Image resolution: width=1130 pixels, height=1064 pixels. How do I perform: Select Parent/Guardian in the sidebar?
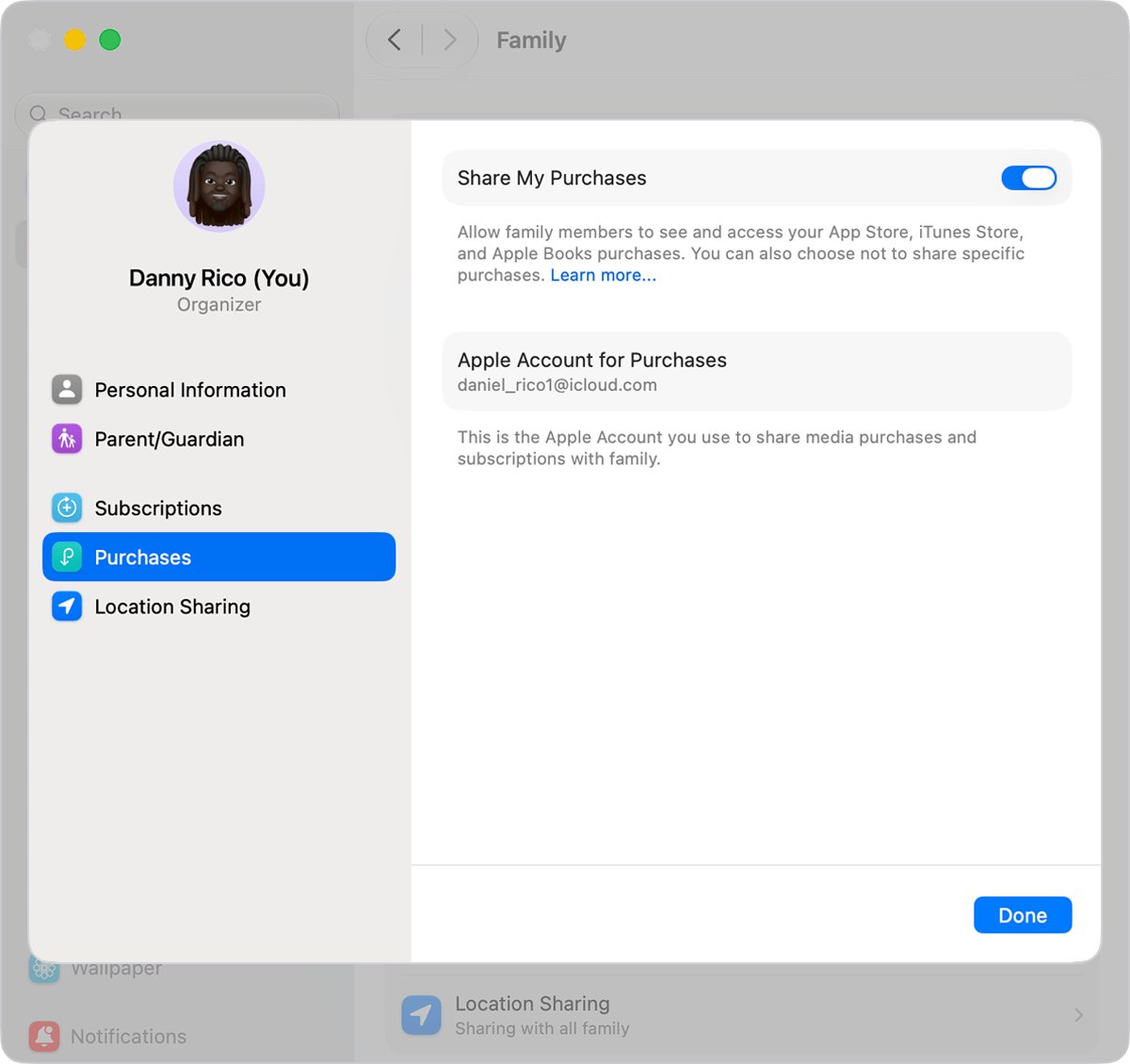pos(218,439)
